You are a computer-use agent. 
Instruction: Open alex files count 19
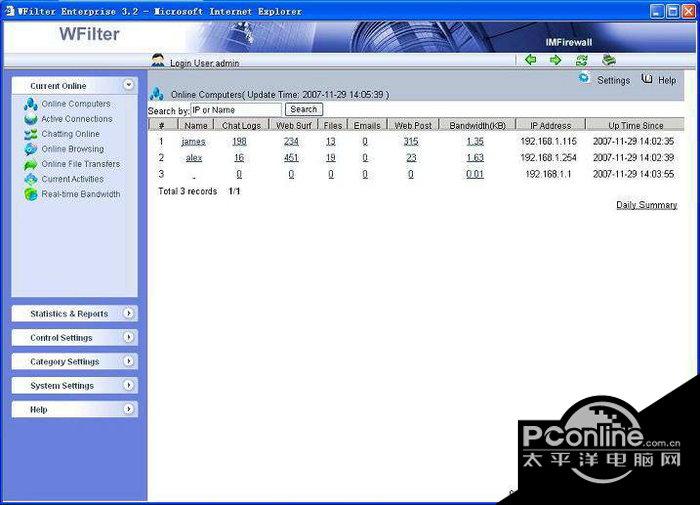coord(330,158)
